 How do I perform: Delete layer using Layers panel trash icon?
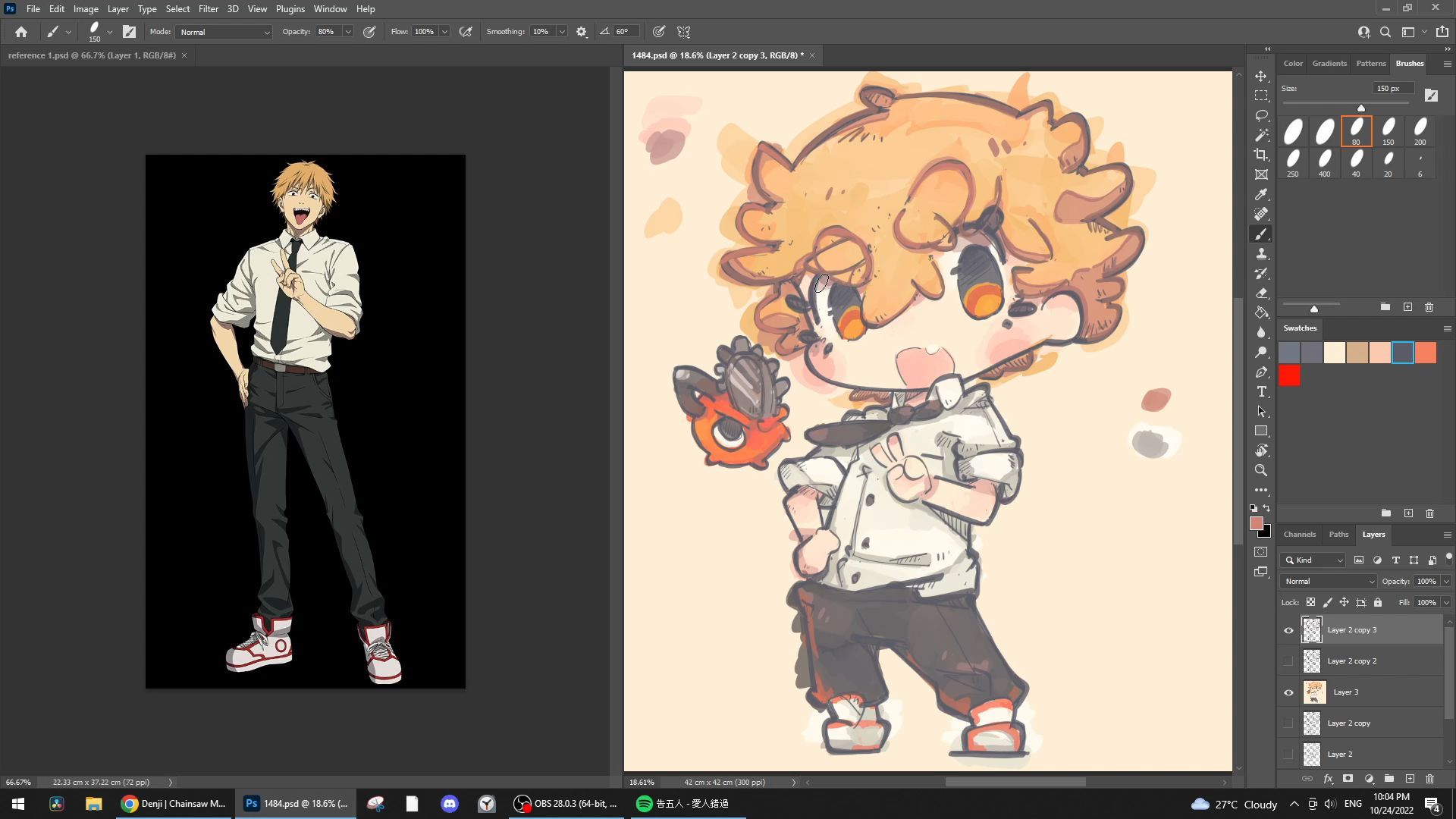1429,779
